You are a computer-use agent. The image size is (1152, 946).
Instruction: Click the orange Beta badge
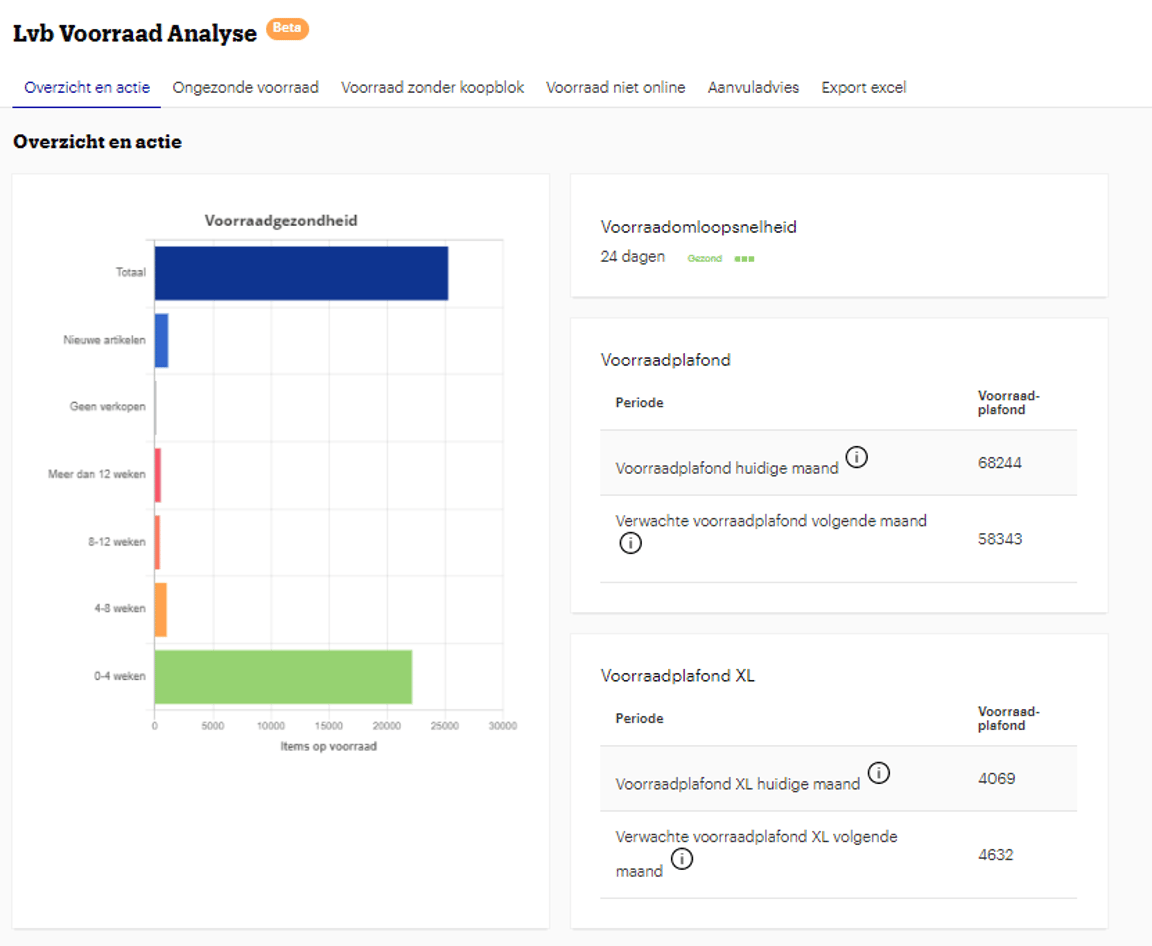tap(287, 29)
